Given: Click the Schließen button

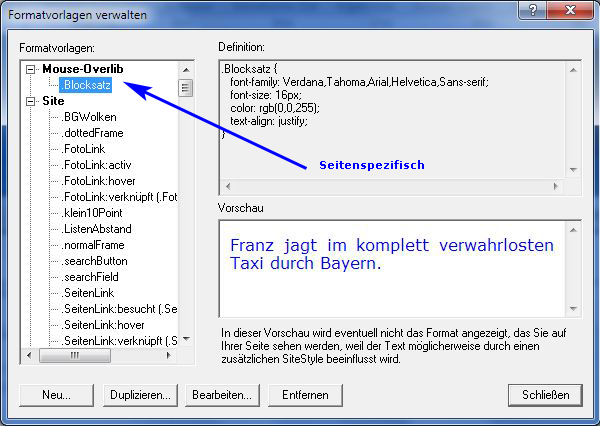Looking at the screenshot, I should (545, 395).
